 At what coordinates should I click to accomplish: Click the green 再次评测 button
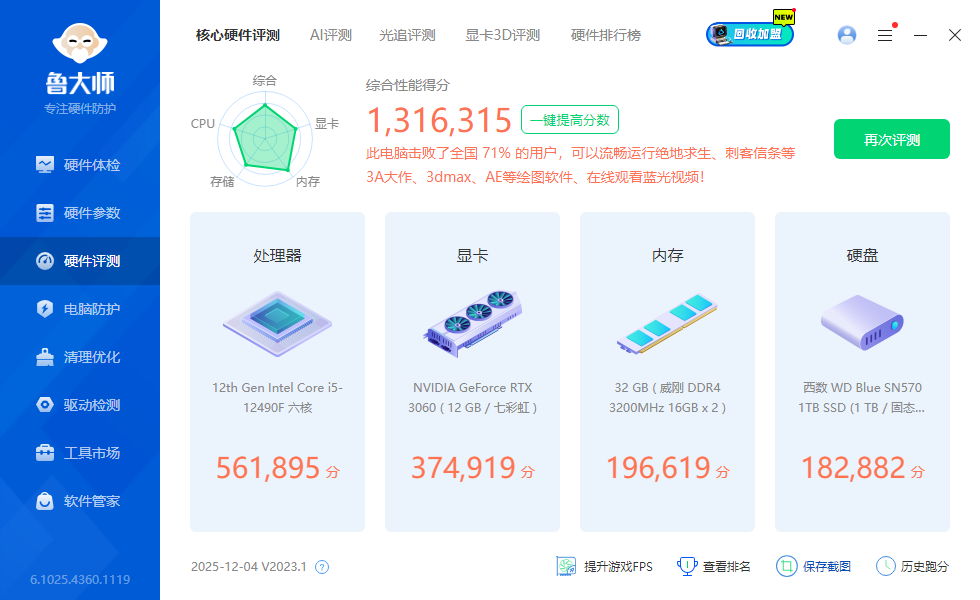[x=892, y=140]
